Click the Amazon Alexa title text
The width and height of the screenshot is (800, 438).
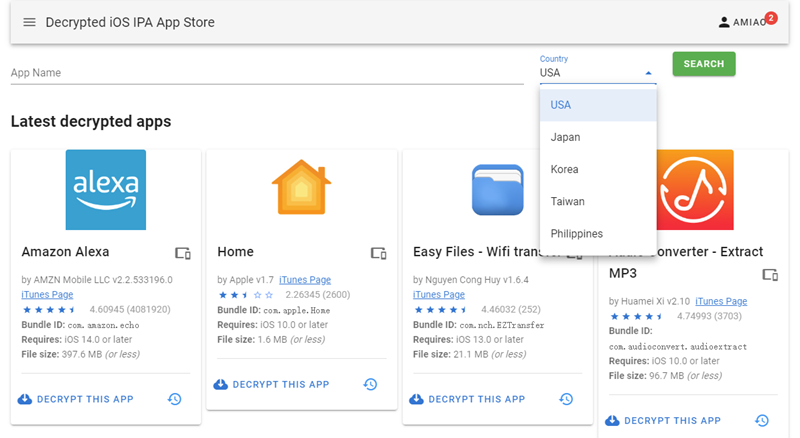(65, 252)
